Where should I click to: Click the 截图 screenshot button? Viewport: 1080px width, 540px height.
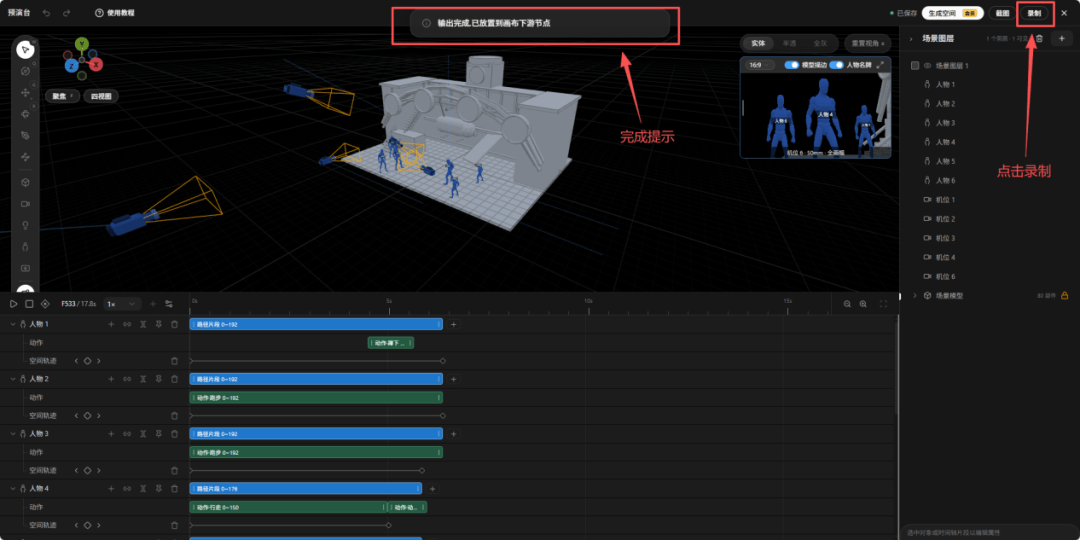[x=1002, y=13]
